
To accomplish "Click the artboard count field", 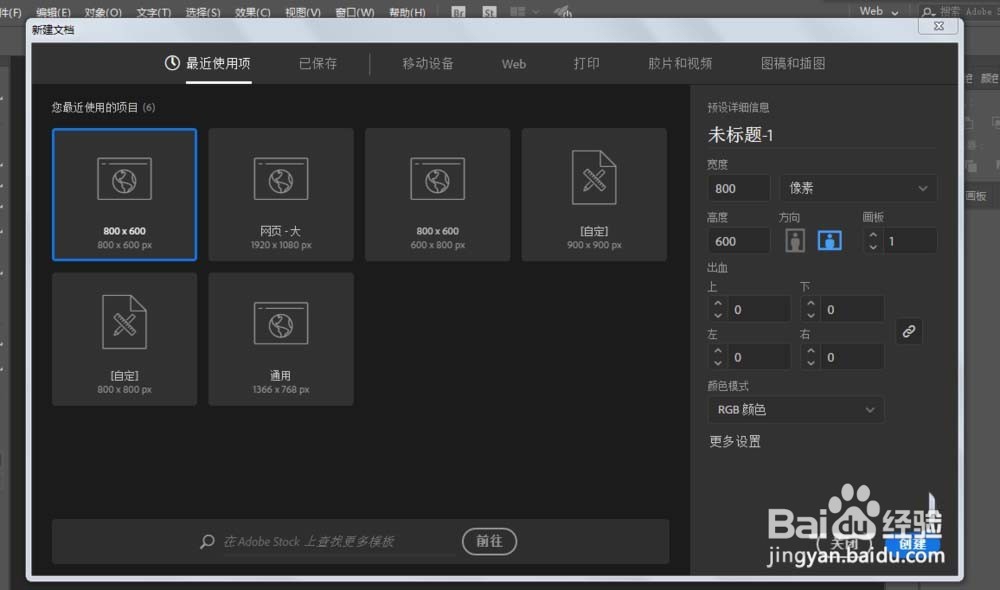I will click(x=910, y=241).
